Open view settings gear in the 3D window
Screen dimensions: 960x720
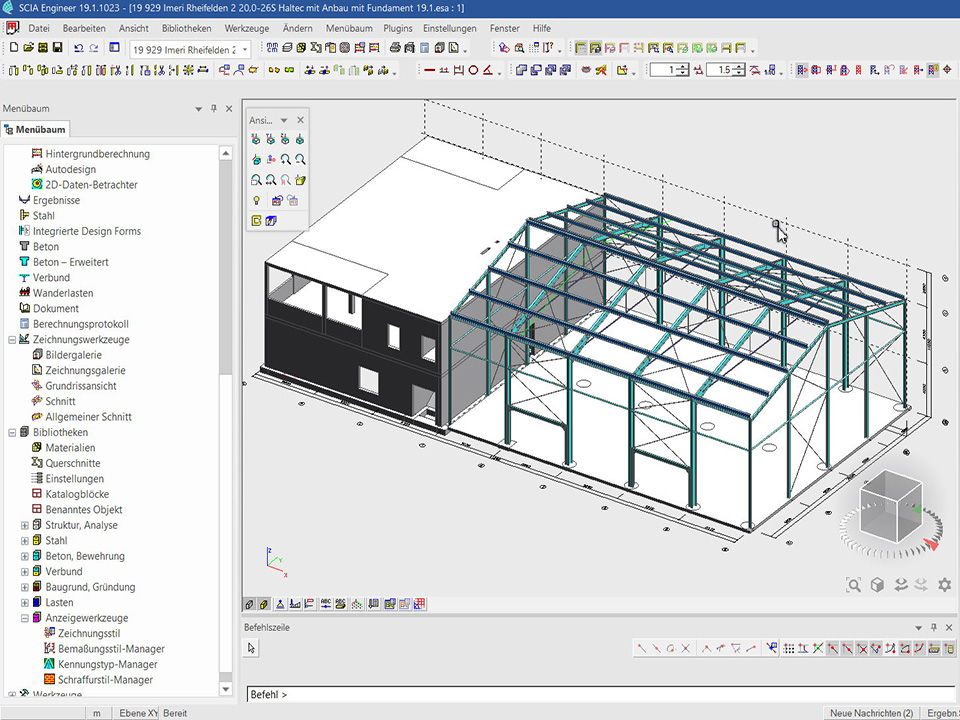coord(944,585)
